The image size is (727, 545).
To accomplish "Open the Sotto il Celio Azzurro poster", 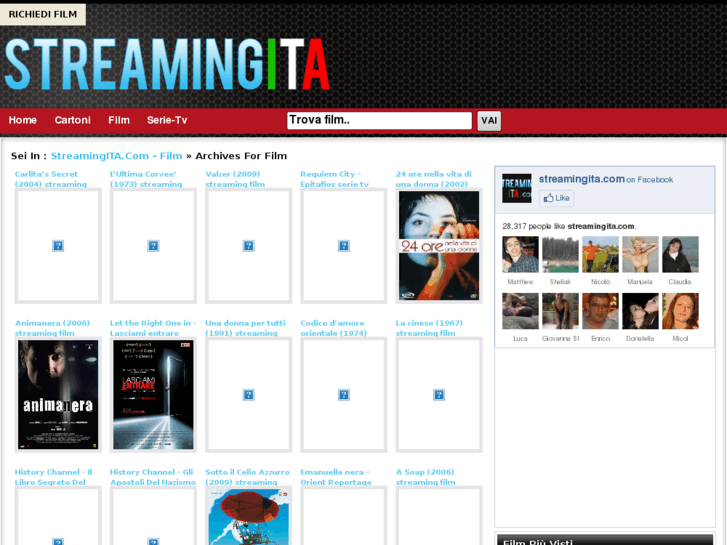I will click(x=249, y=516).
